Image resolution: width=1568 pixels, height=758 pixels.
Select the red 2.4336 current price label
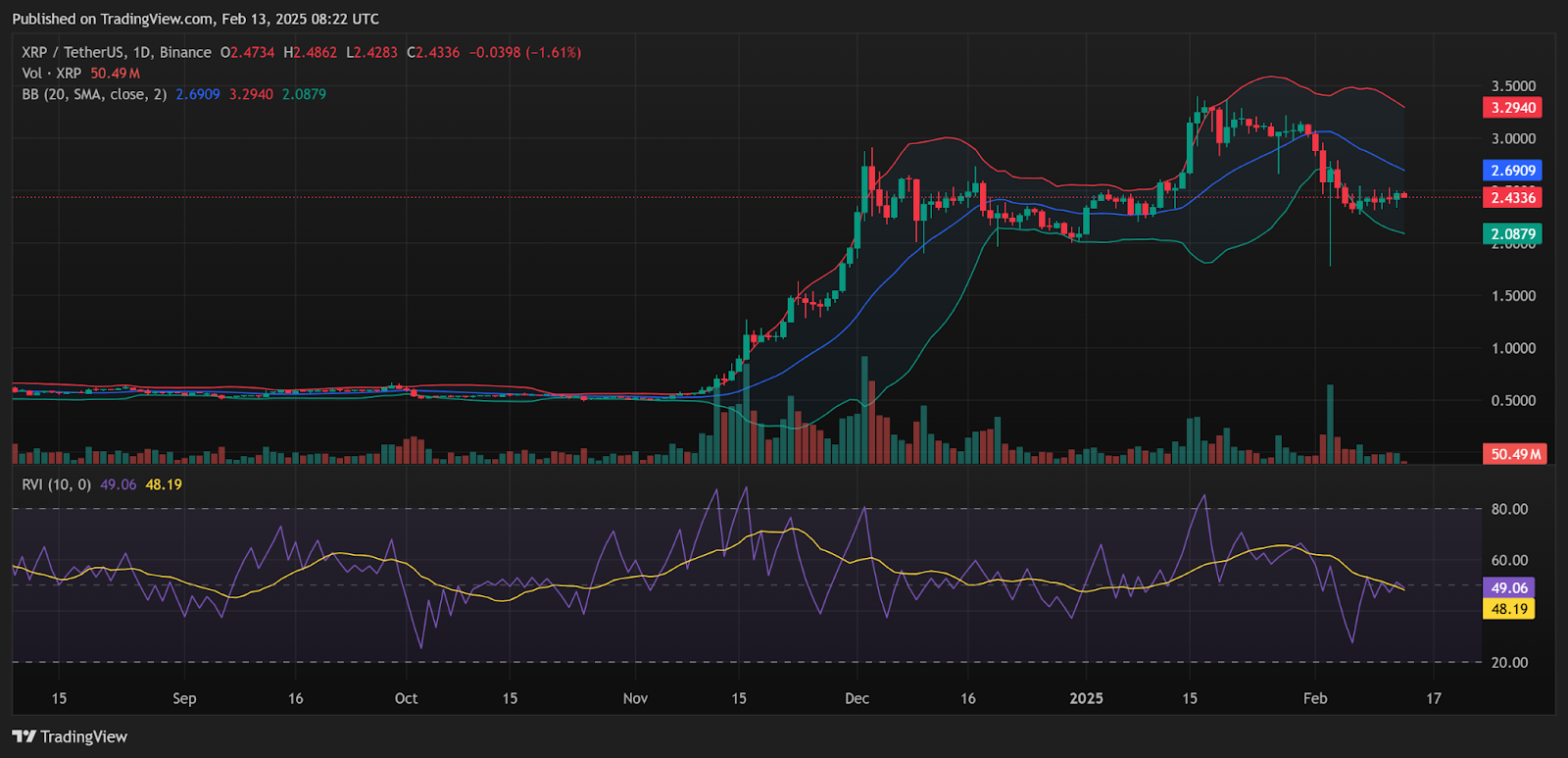click(1512, 198)
